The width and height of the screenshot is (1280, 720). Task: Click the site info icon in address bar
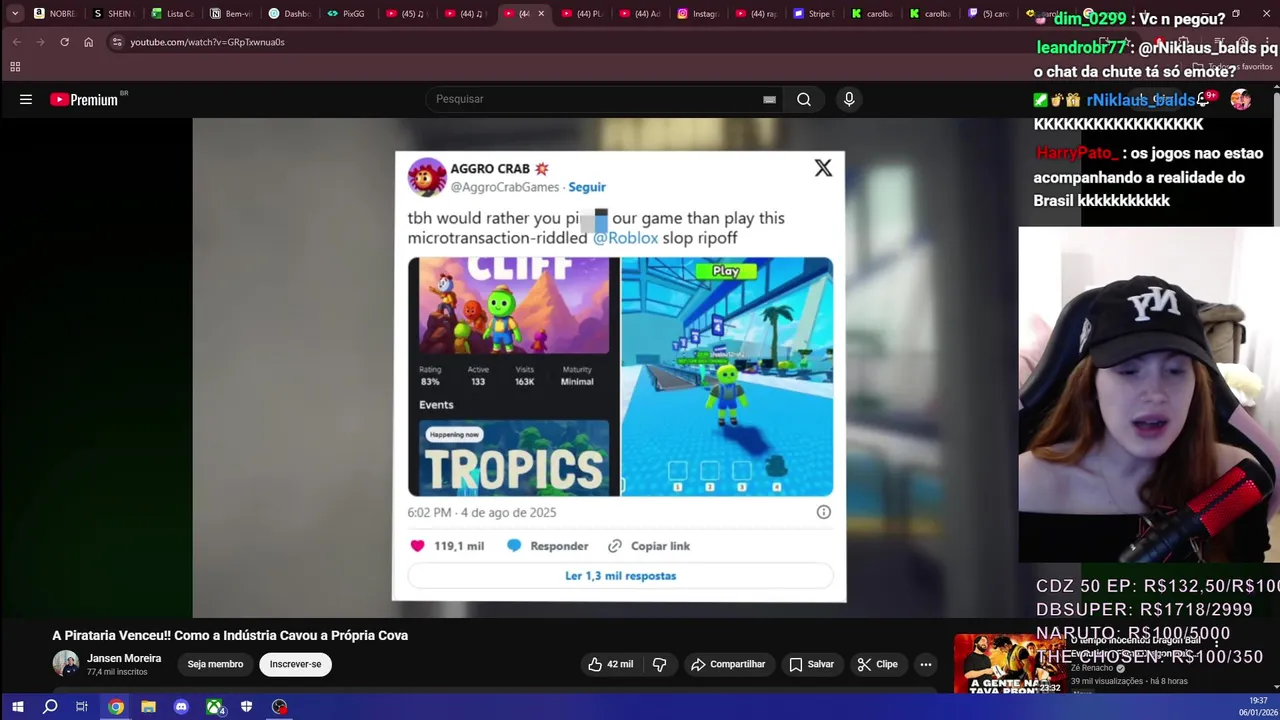(117, 42)
